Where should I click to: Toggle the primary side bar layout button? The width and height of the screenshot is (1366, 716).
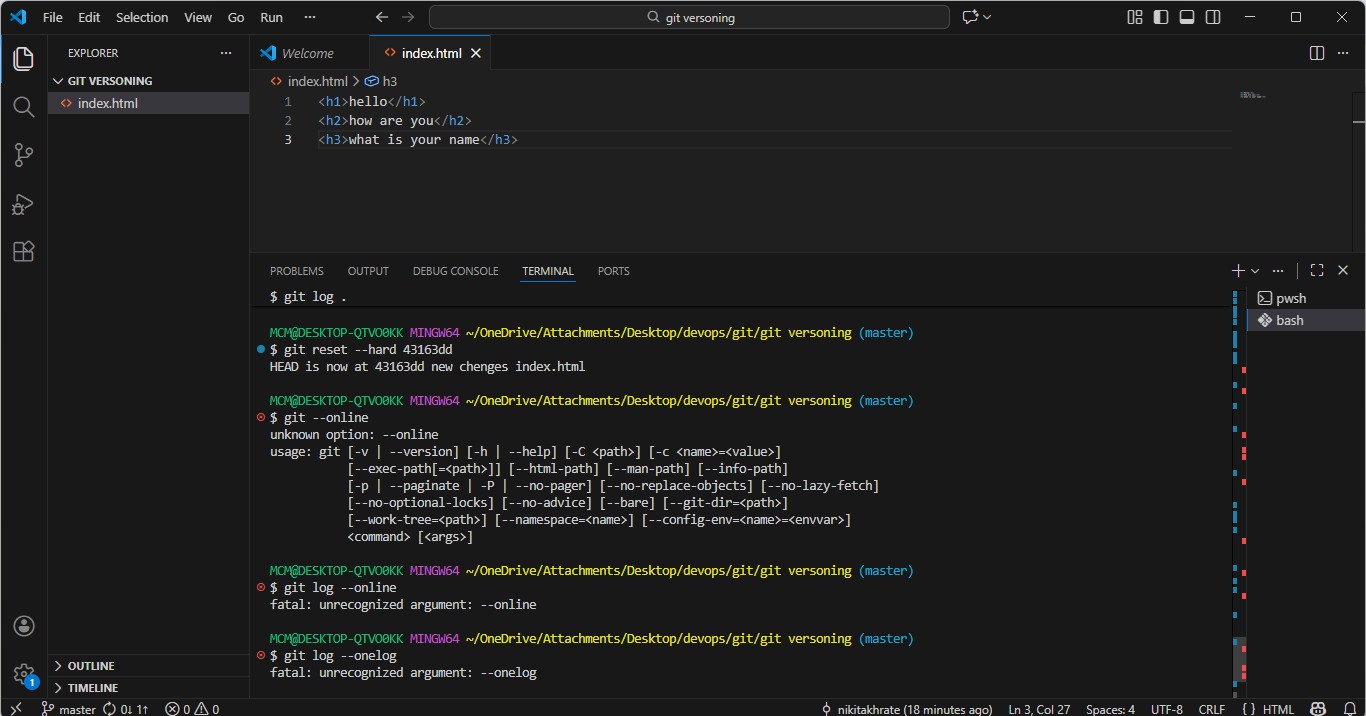tap(1161, 17)
